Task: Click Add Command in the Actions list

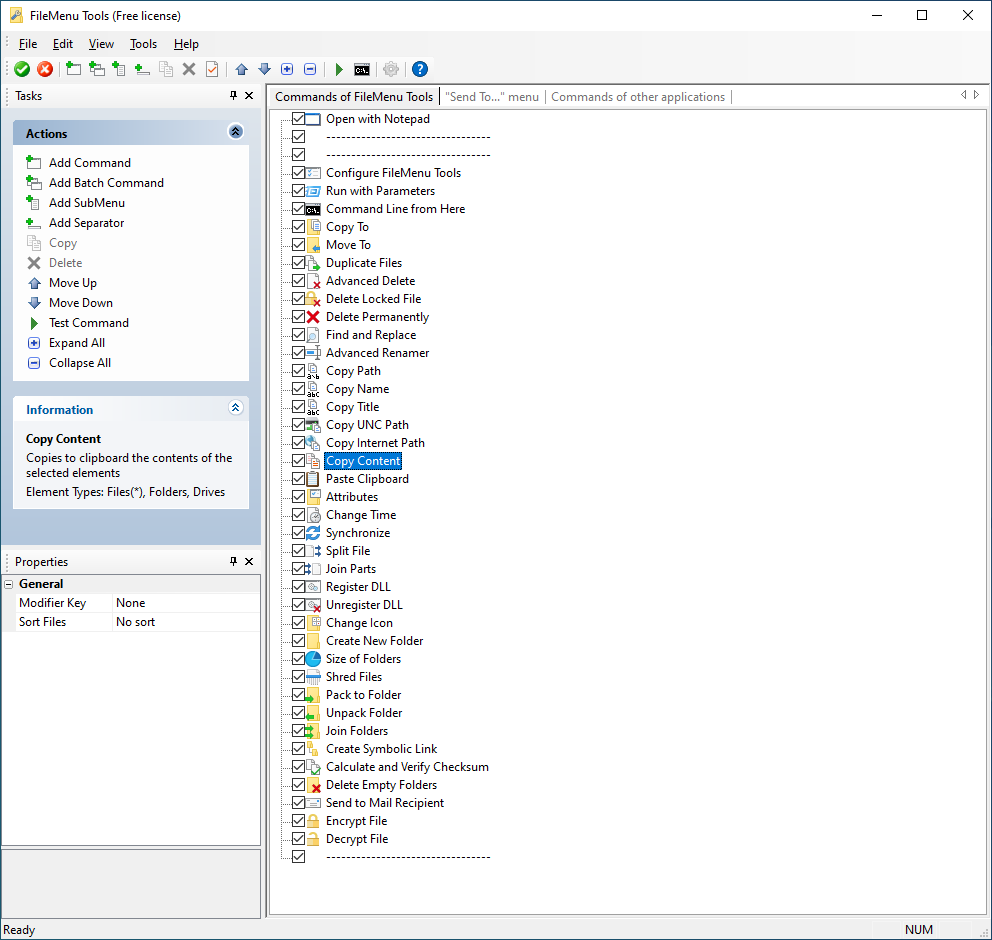Action: click(90, 163)
